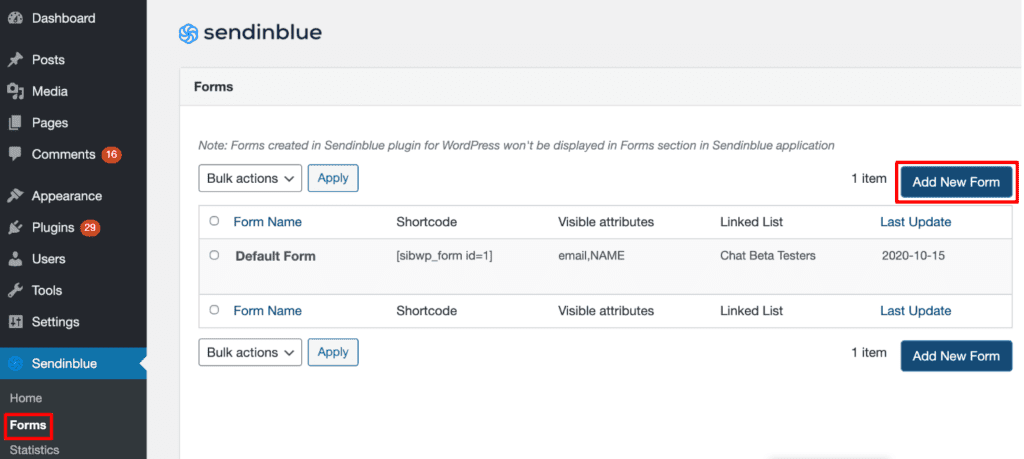
Task: Select Sendinblue in the sidebar
Action: [x=73, y=364]
